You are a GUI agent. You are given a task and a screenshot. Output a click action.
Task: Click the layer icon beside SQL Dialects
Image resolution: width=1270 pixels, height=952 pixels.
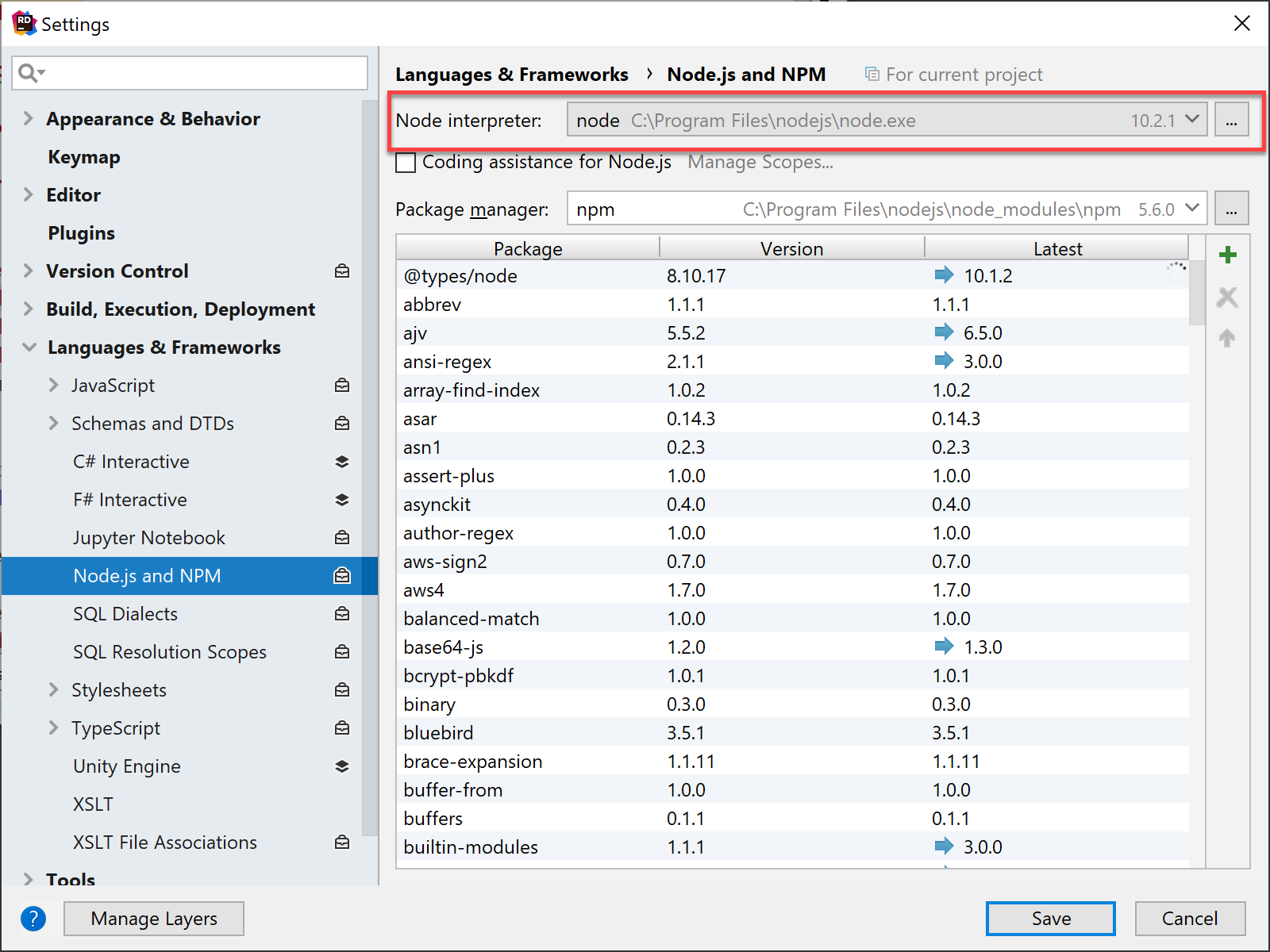point(342,614)
